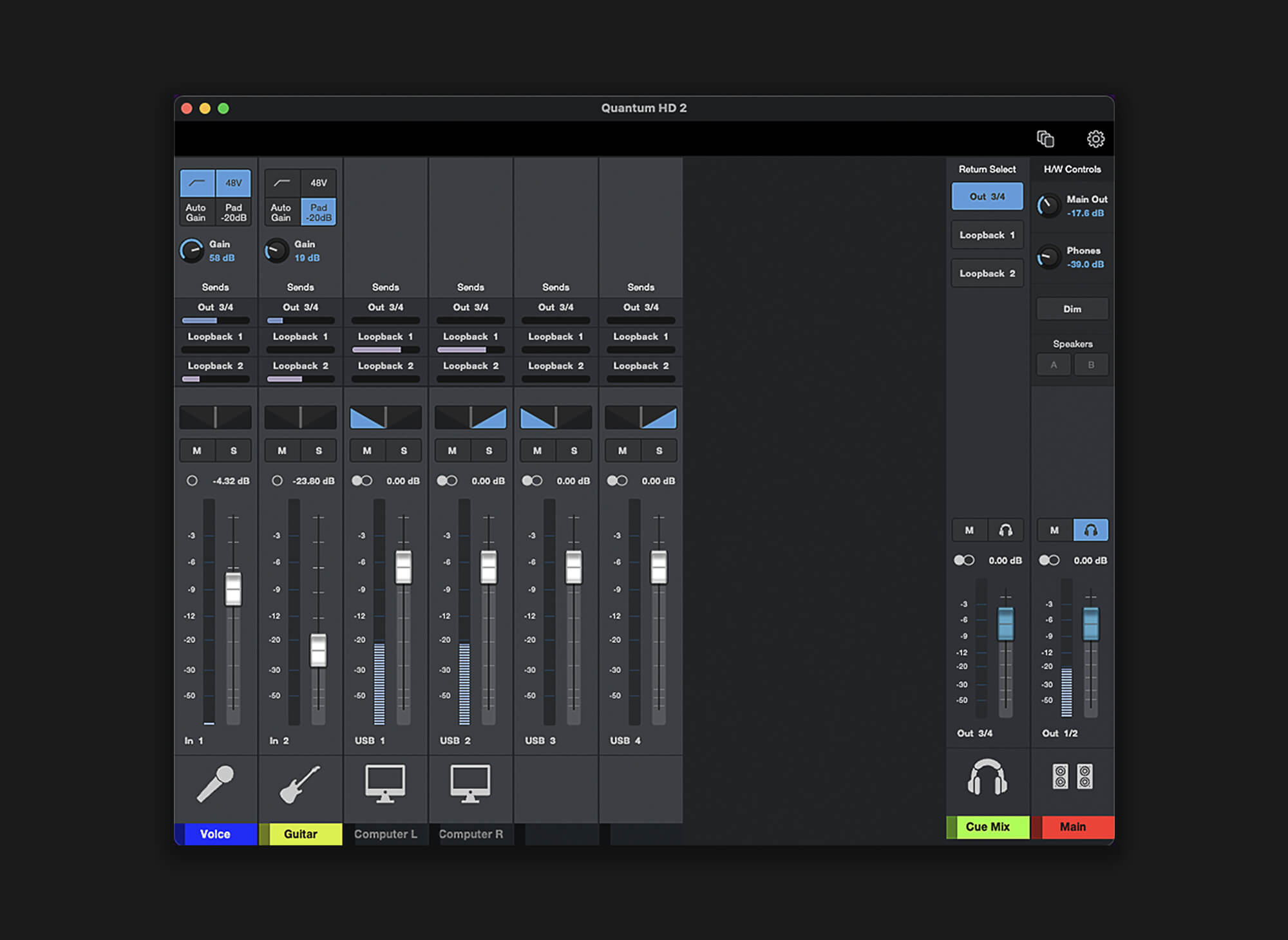Image resolution: width=1288 pixels, height=940 pixels.
Task: Toggle headphone listen on Out 1/2 Main
Action: click(1090, 531)
